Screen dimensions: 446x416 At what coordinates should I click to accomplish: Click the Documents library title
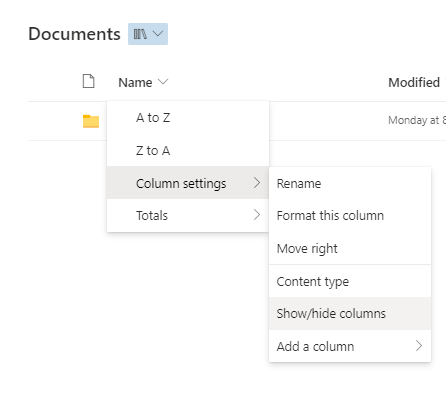74,34
